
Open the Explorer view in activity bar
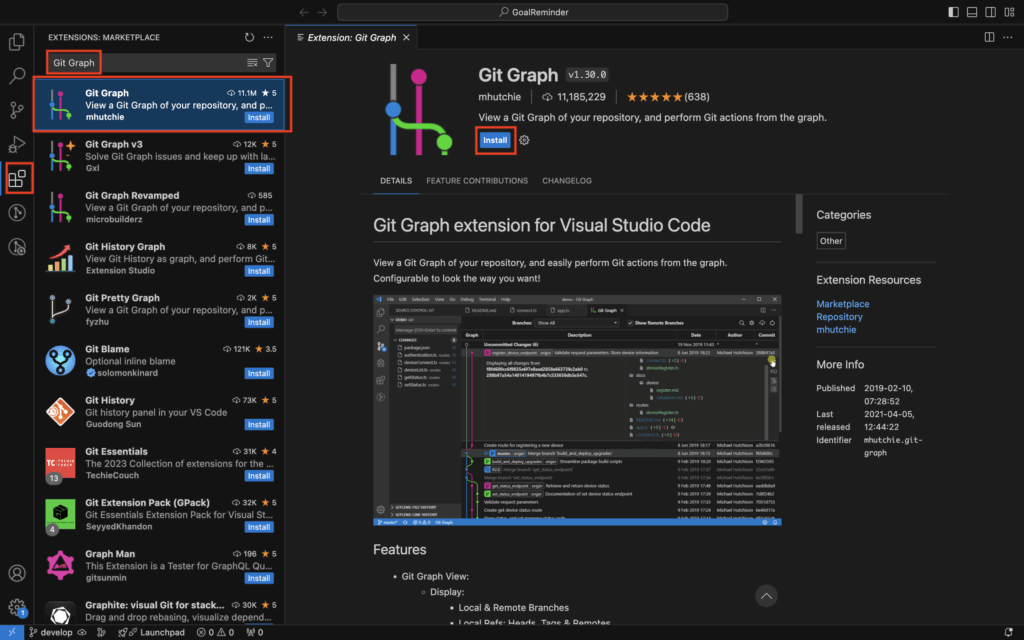[17, 42]
